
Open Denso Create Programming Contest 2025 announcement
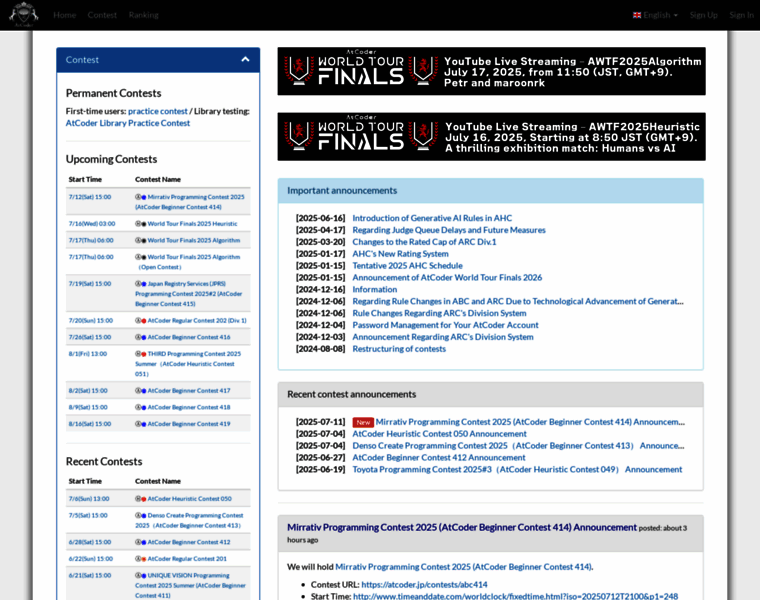518,445
